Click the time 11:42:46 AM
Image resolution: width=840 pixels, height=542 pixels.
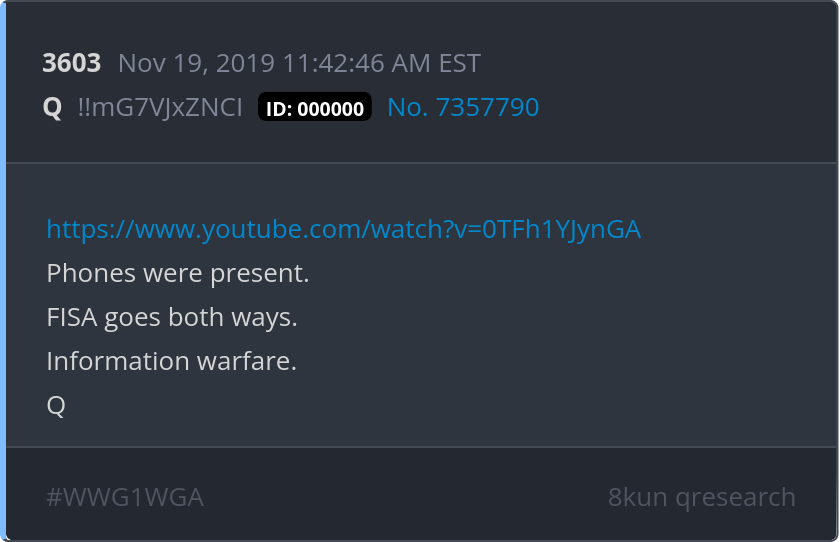pos(356,63)
